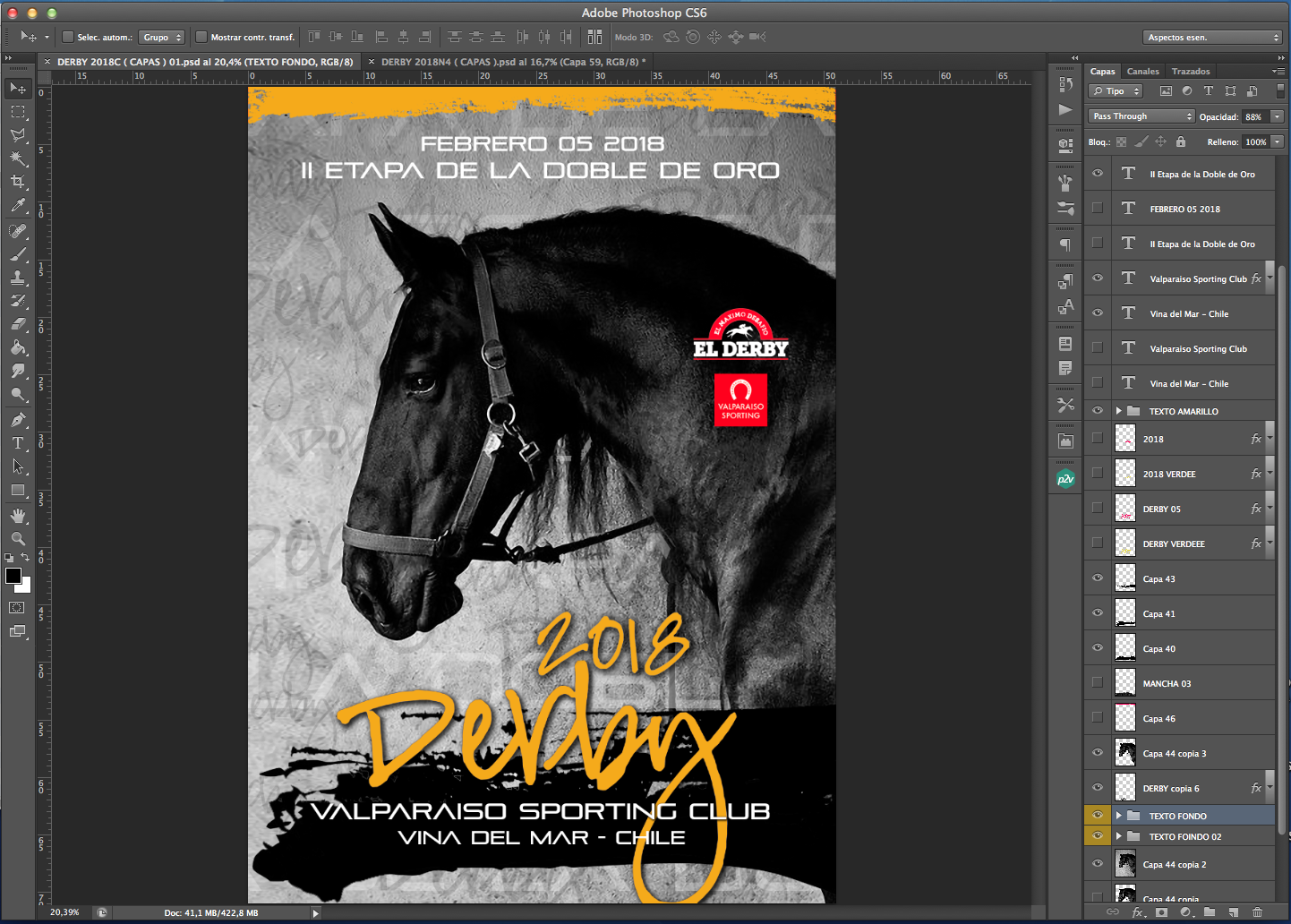
Task: Hide the TEXTO FONDO group
Action: click(x=1097, y=816)
